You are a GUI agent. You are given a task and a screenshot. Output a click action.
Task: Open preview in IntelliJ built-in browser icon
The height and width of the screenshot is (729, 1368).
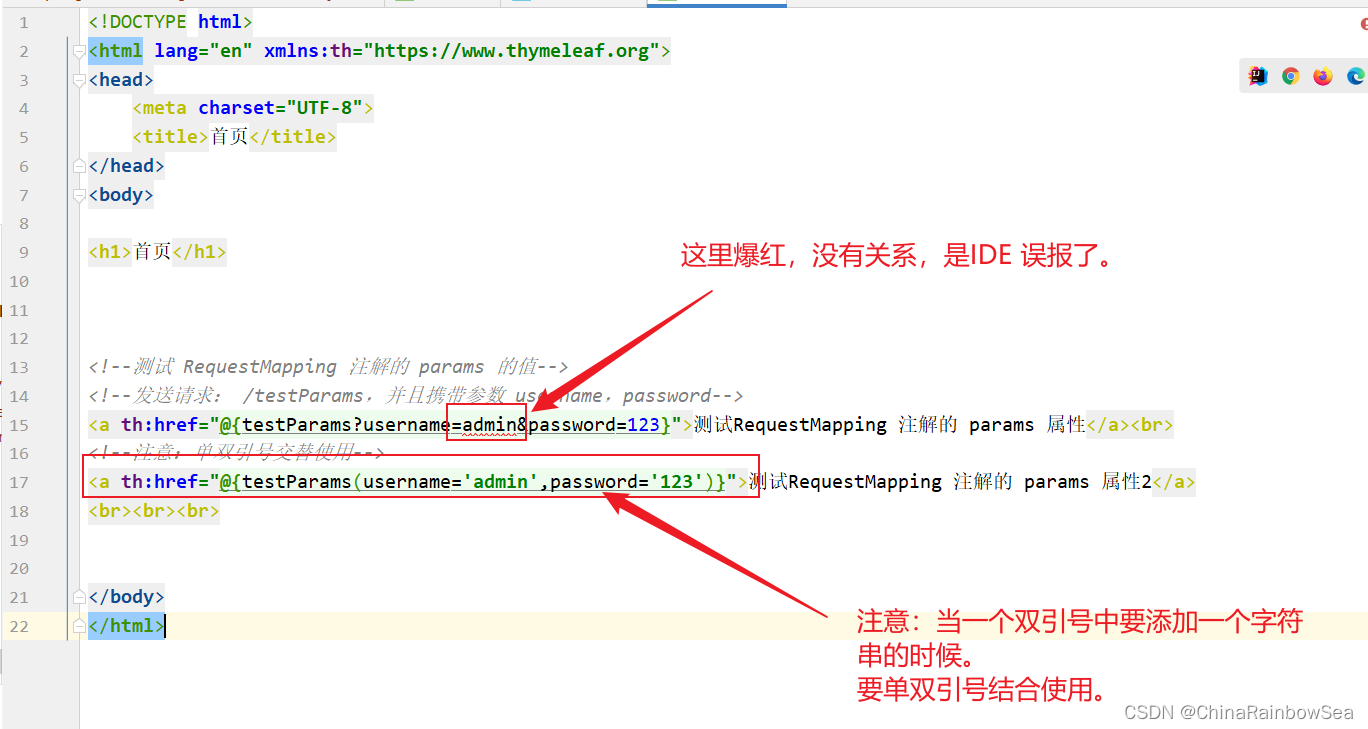tap(1258, 76)
